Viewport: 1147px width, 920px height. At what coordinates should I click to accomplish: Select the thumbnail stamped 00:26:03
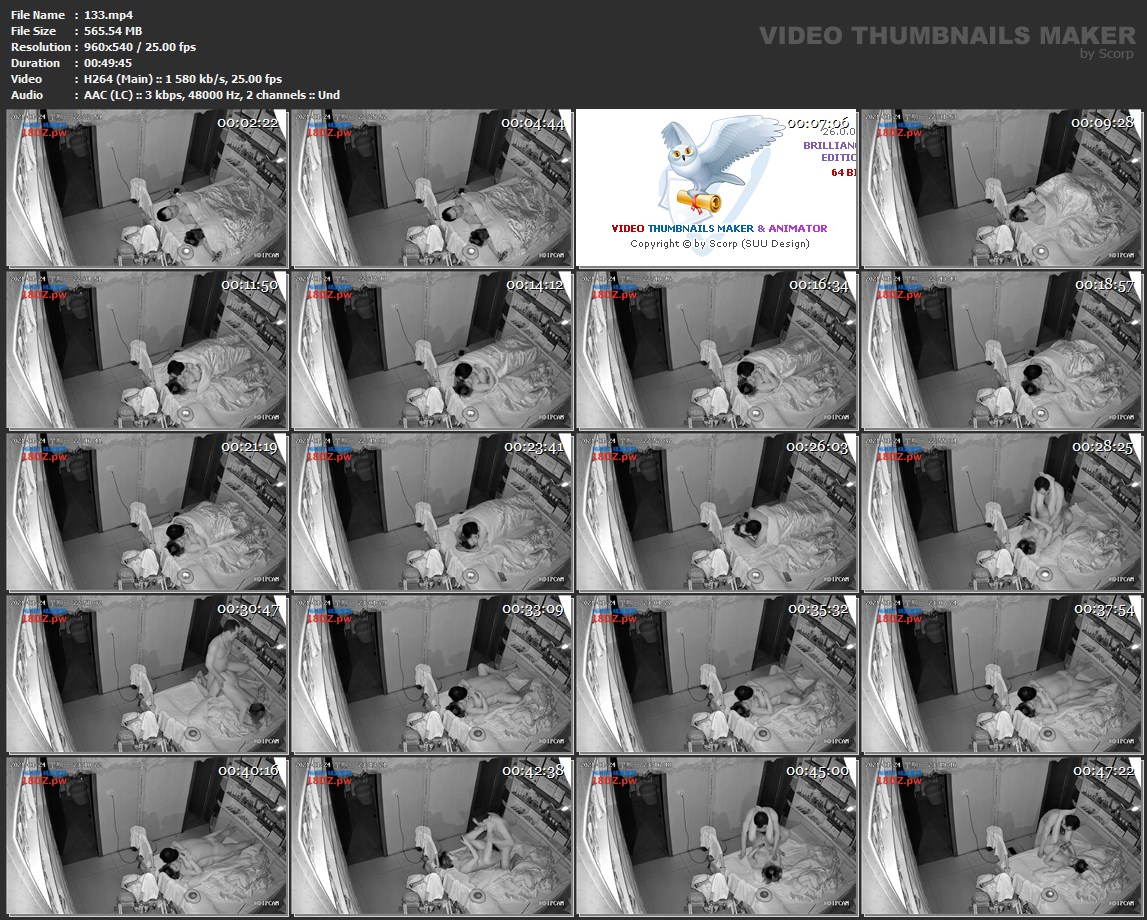716,513
